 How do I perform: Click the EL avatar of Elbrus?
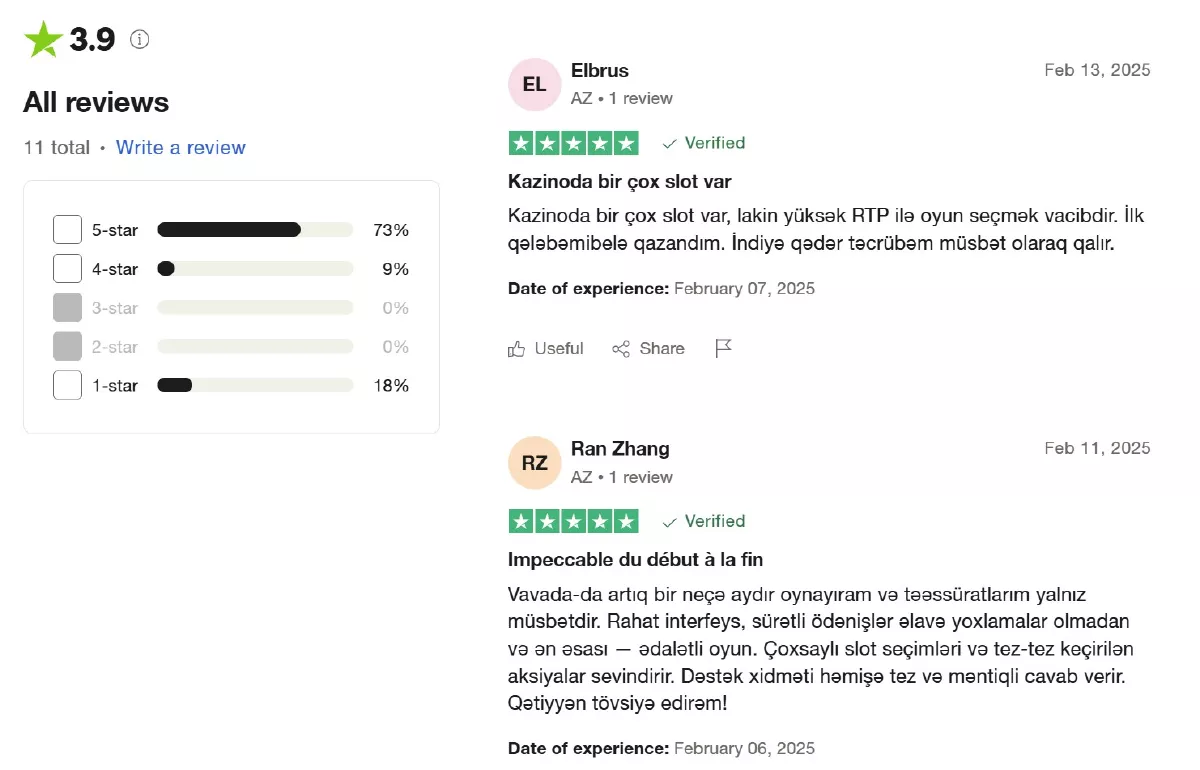pos(534,84)
